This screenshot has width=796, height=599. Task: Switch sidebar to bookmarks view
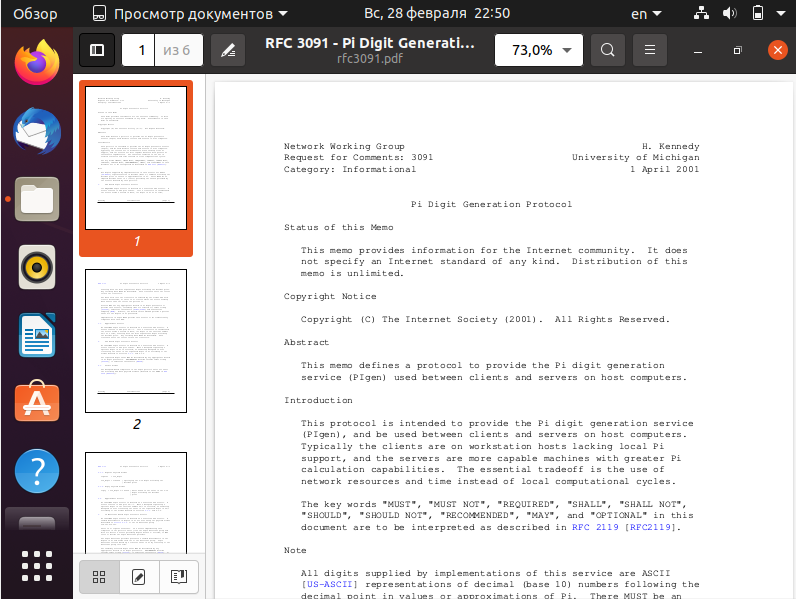pyautogui.click(x=179, y=577)
